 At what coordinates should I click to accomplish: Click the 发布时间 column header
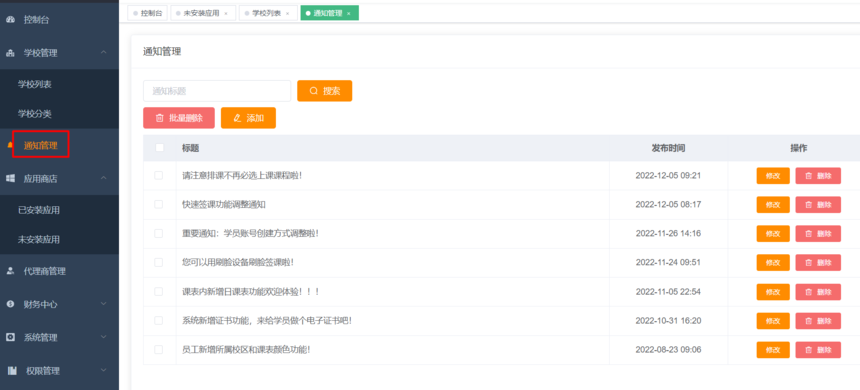[x=668, y=148]
